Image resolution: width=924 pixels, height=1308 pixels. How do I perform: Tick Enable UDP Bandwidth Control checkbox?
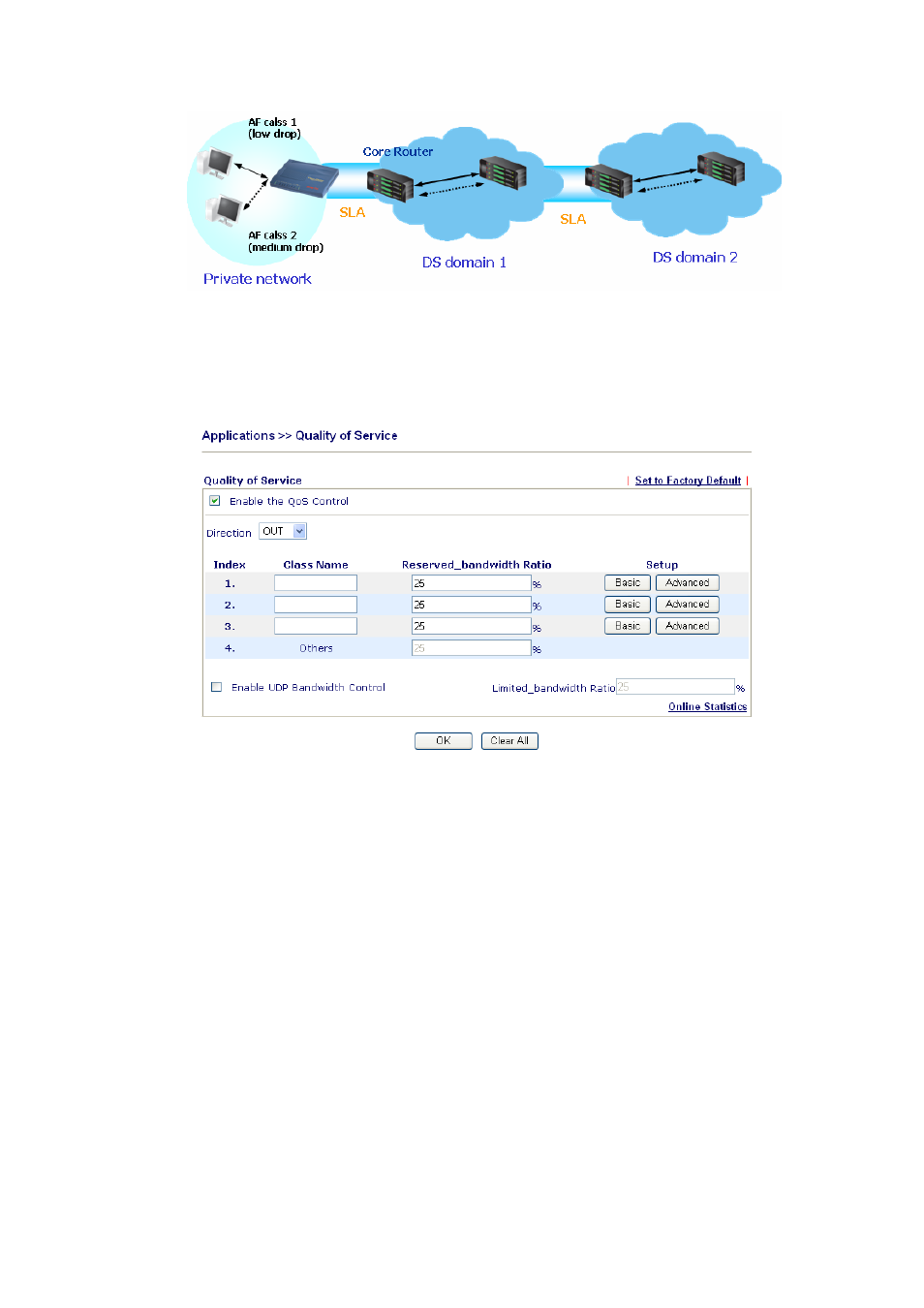(216, 687)
